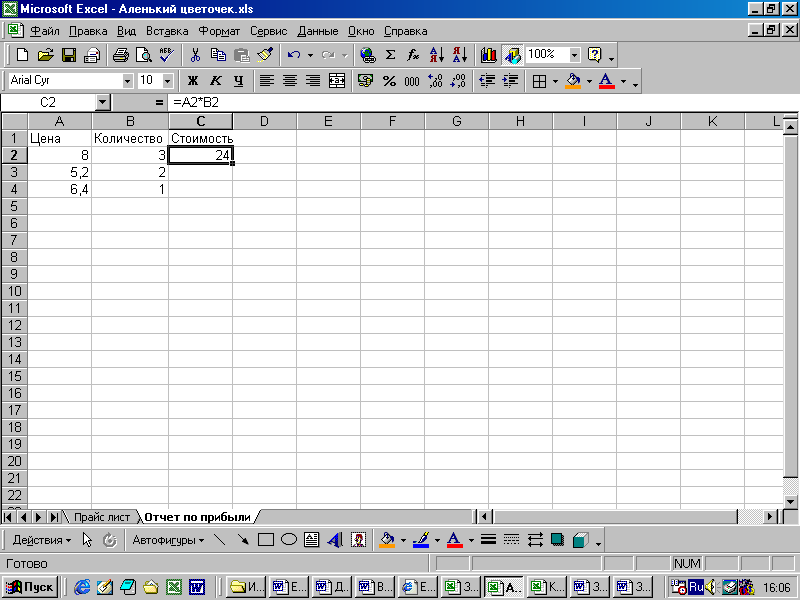Viewport: 800px width, 600px height.
Task: Open the Paste Function fx wizard
Action: 413,55
